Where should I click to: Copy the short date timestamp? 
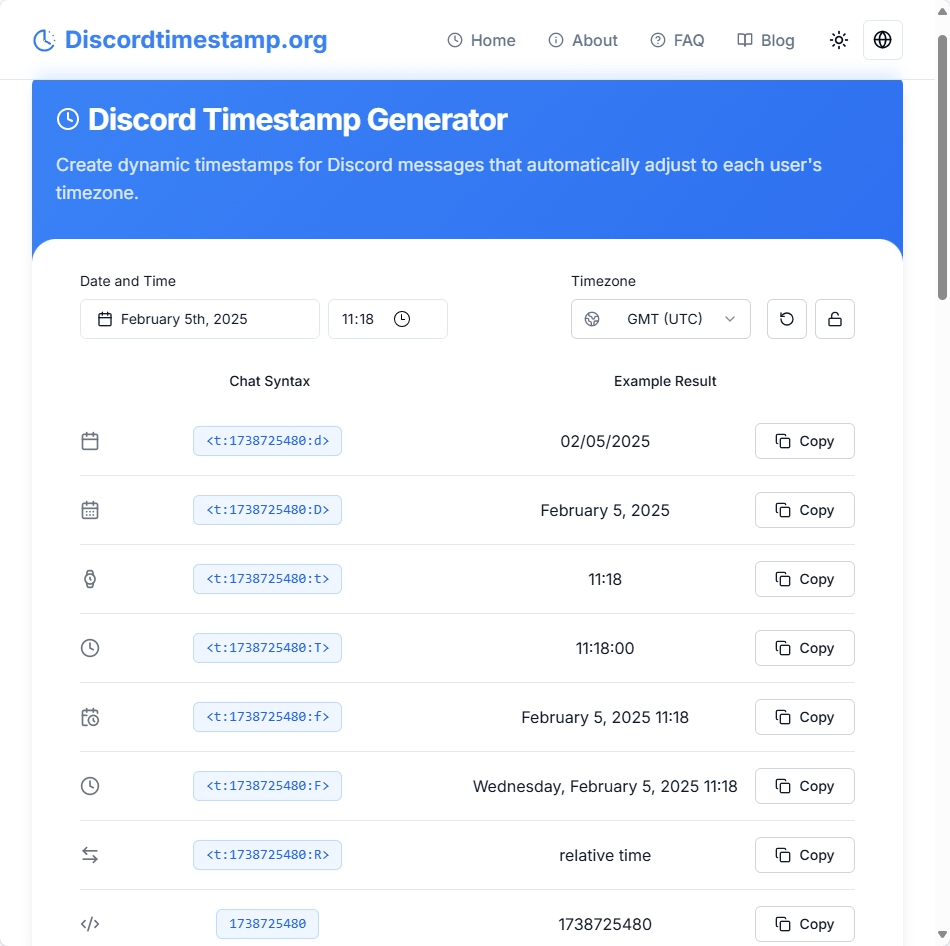804,441
